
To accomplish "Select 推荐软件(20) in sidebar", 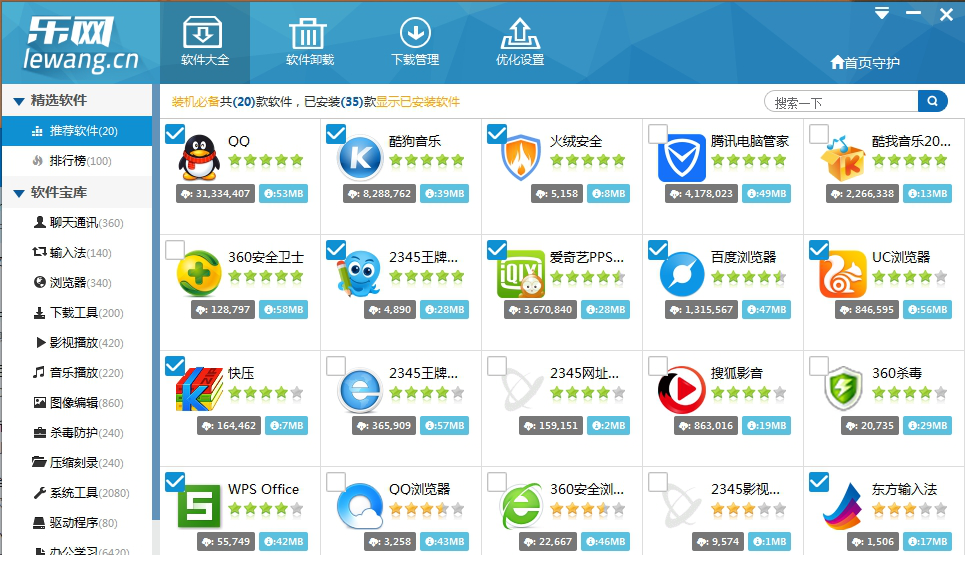I will 76,130.
